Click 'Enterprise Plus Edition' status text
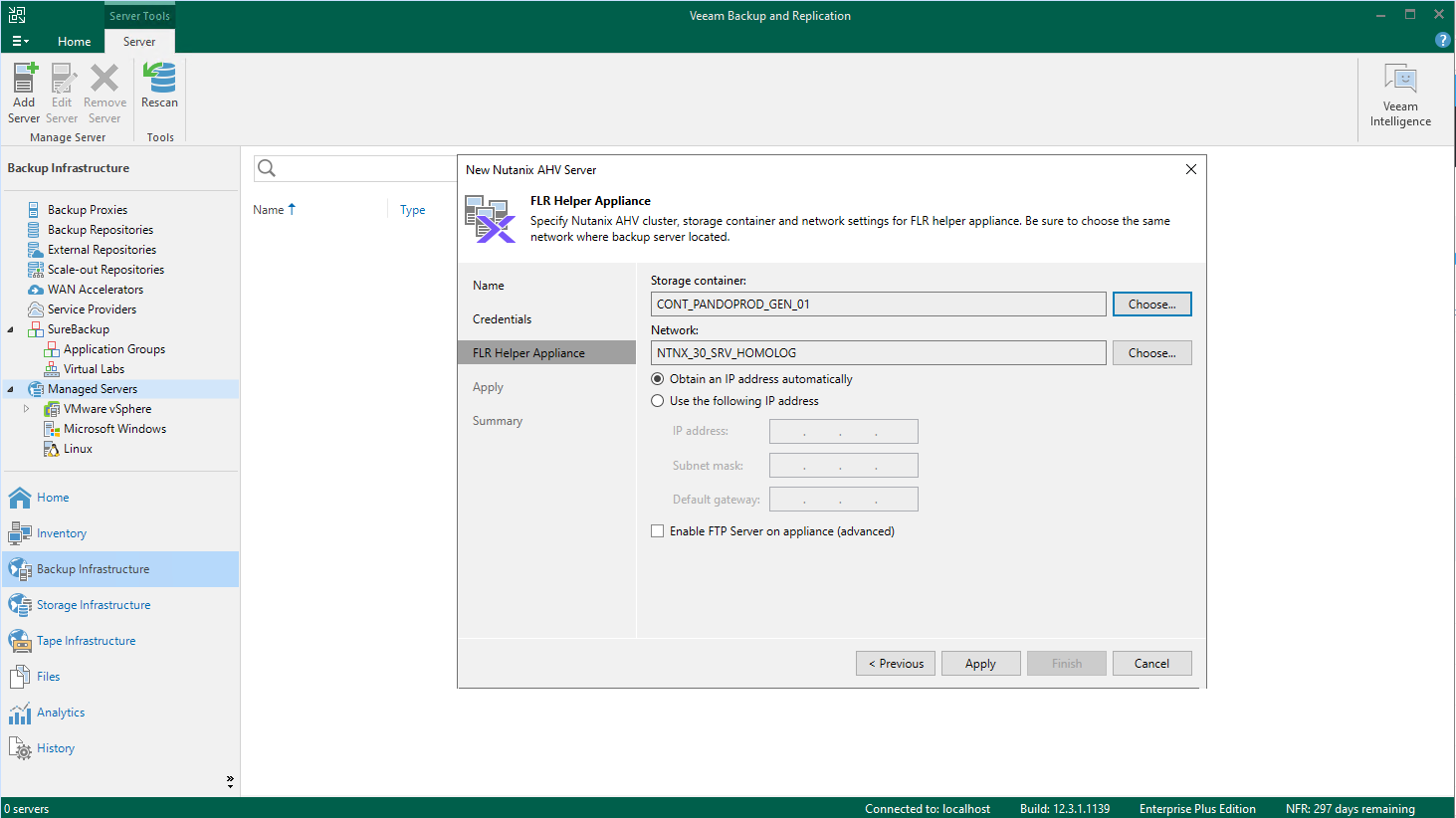The height and width of the screenshot is (818, 1456). [x=1197, y=809]
